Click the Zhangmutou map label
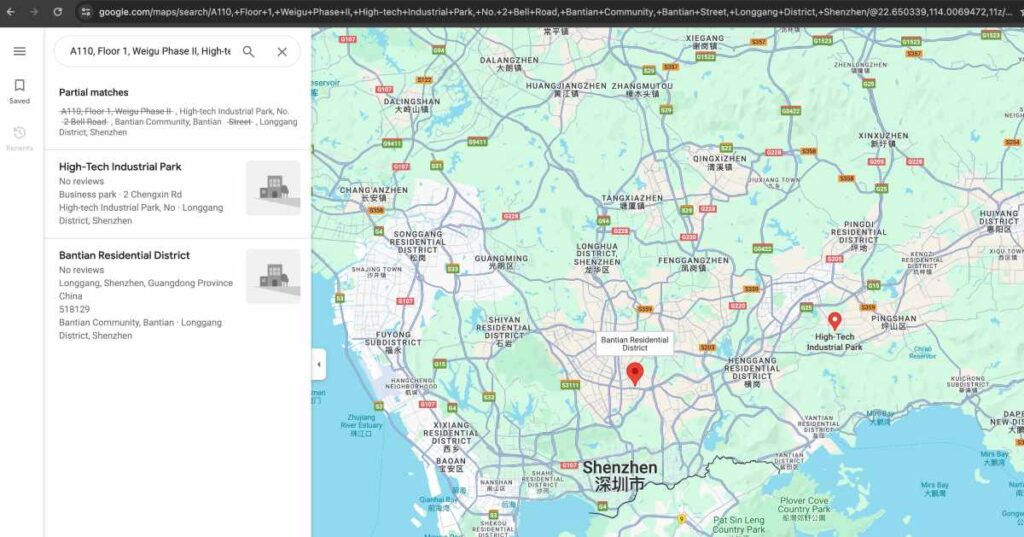 click(x=642, y=90)
